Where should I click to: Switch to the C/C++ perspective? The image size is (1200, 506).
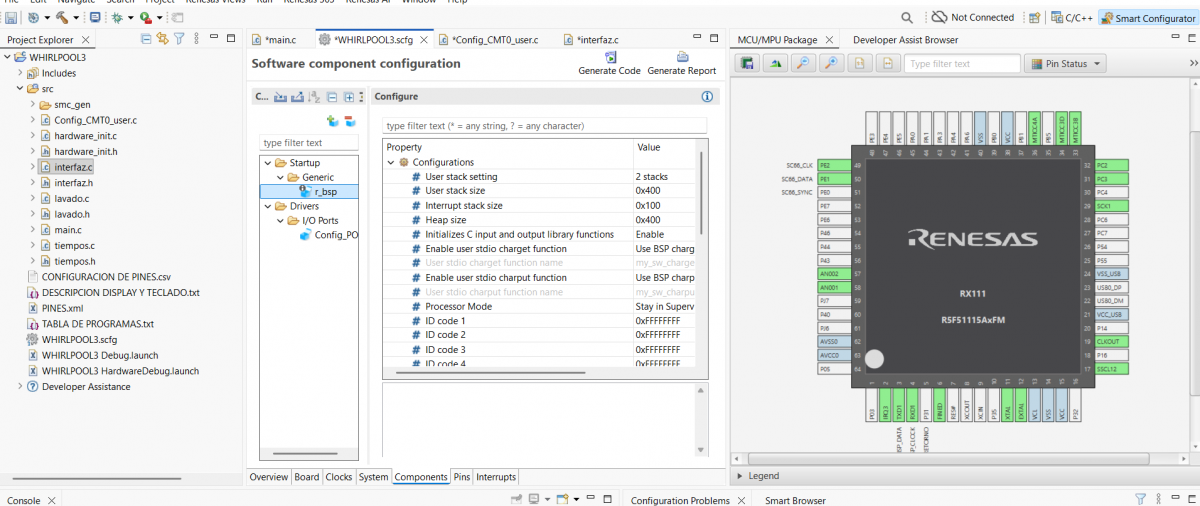click(1071, 18)
